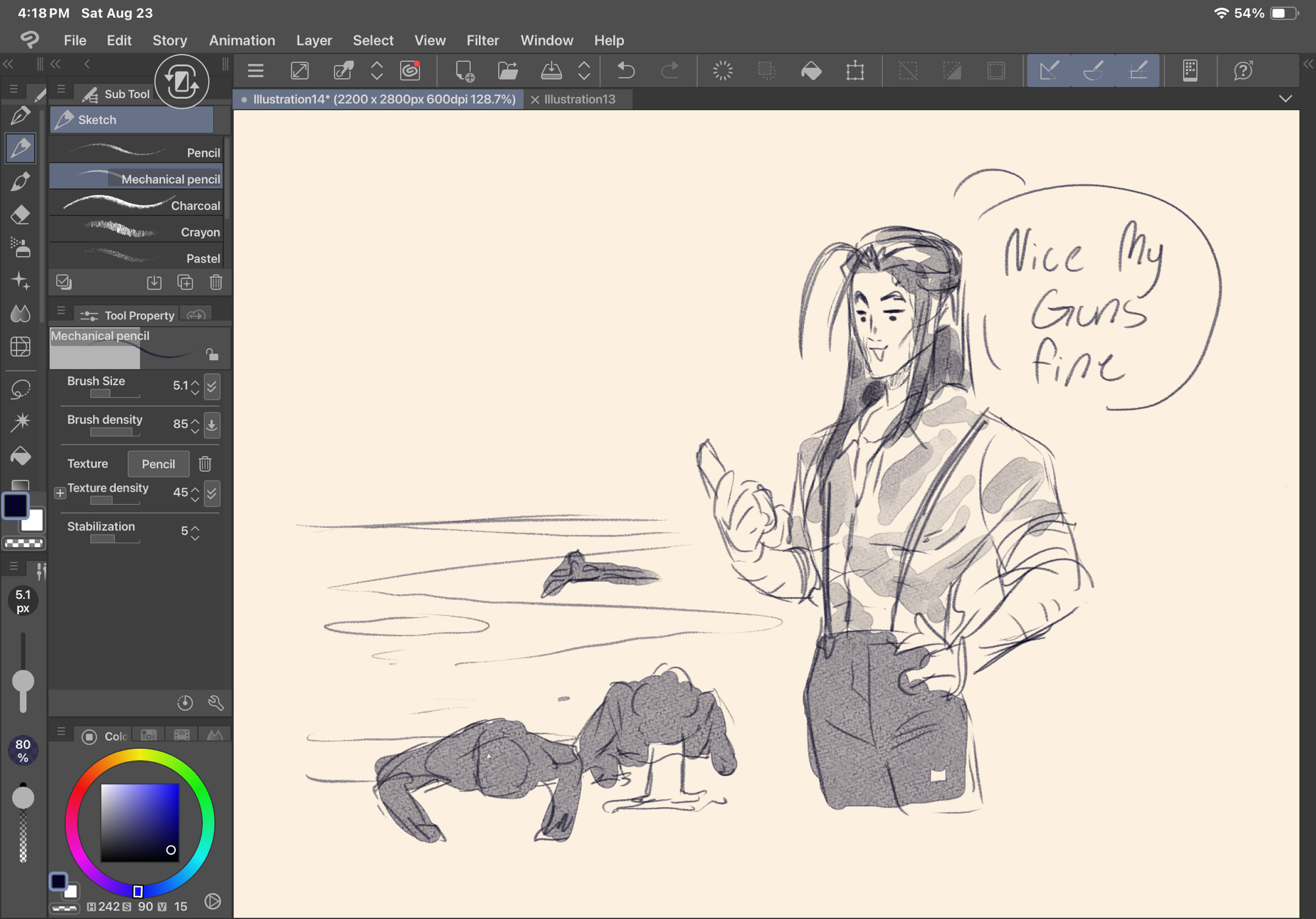Open the Filter menu

pos(482,40)
